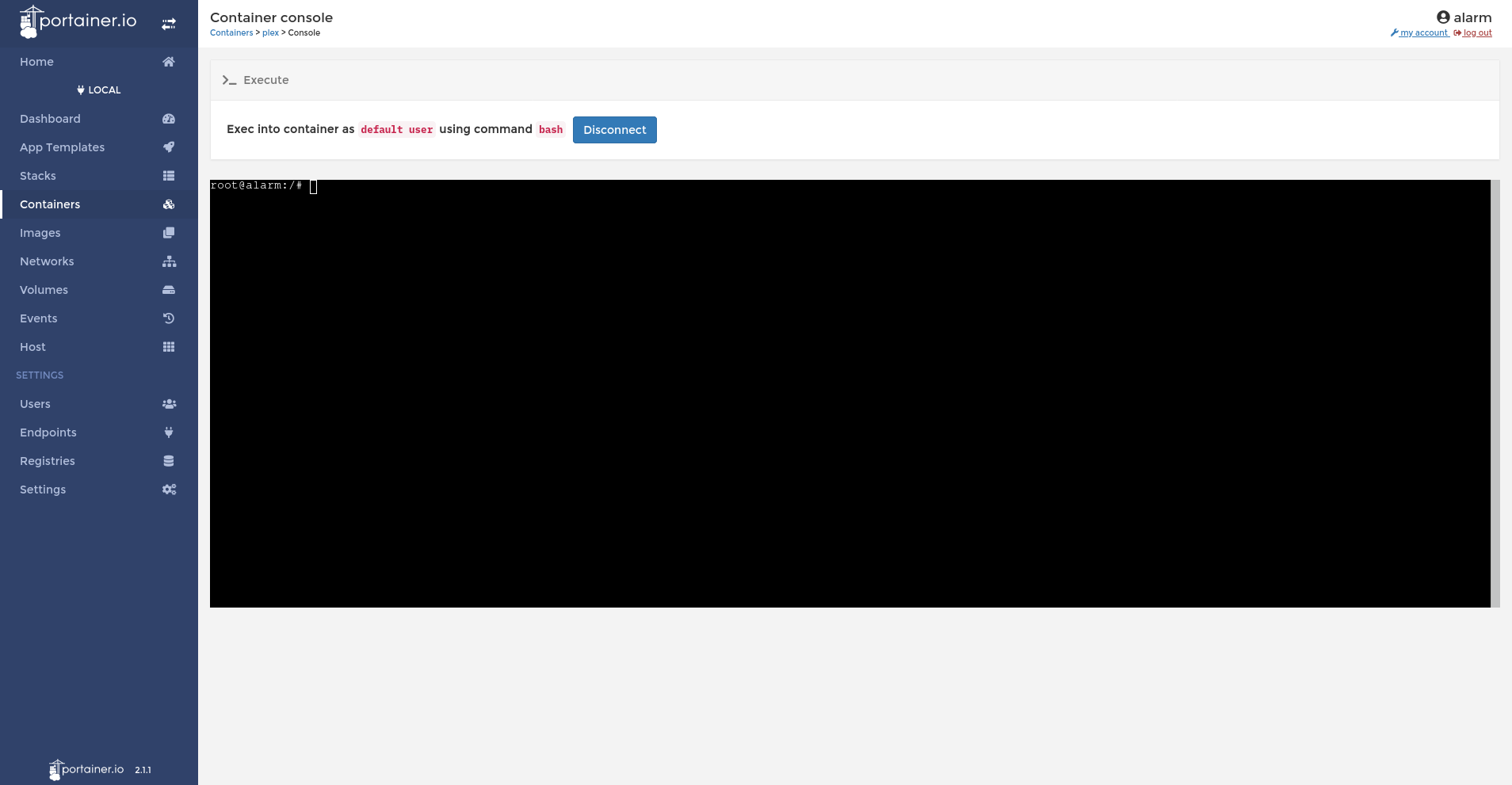This screenshot has width=1512, height=785.
Task: Open the Home menu item
Action: pyautogui.click(x=99, y=62)
